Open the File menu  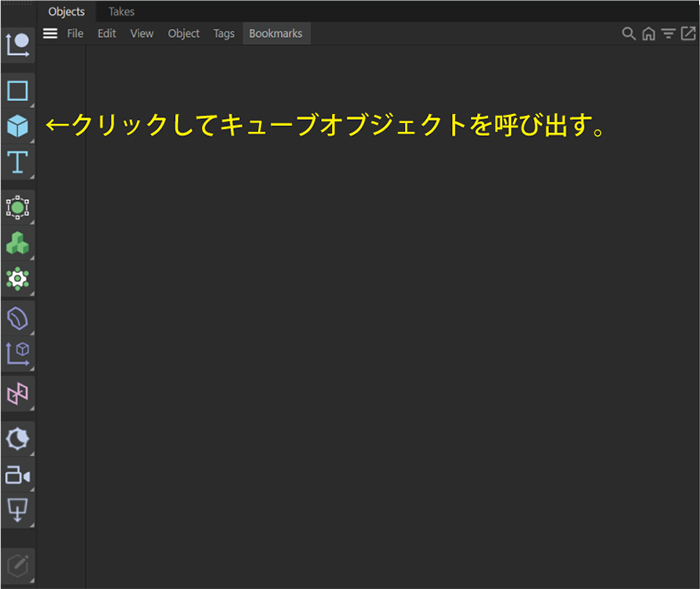[75, 33]
